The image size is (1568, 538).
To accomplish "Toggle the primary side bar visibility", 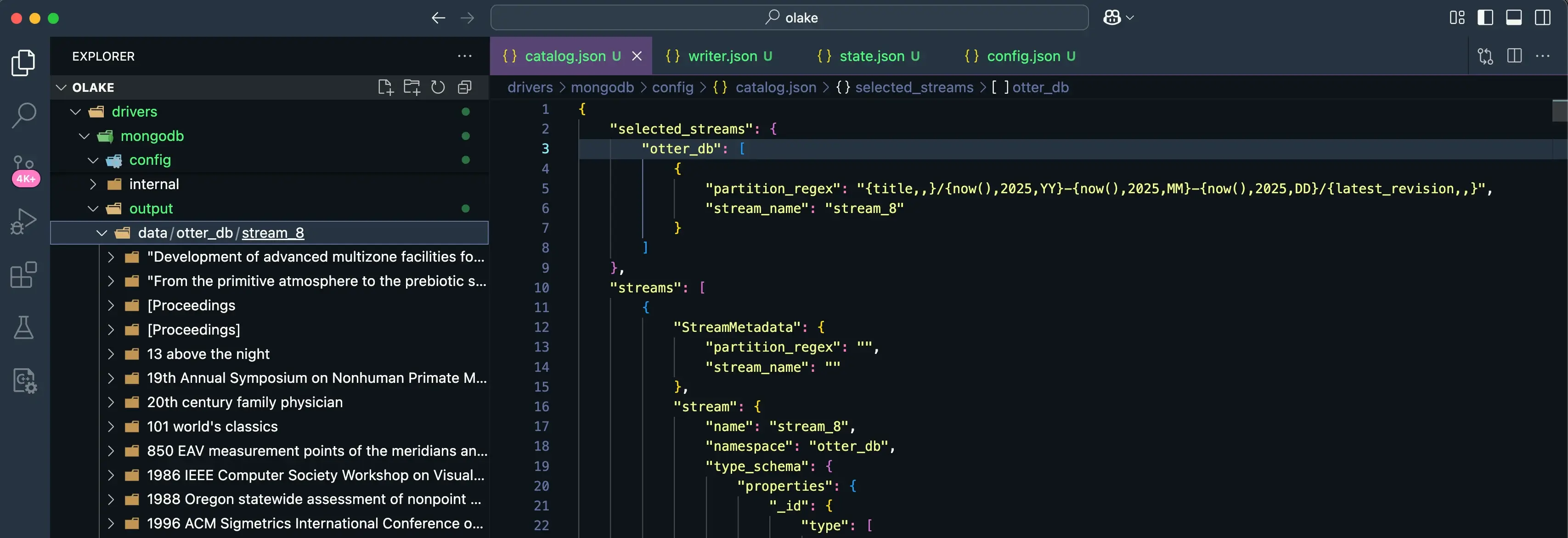I will coord(1485,17).
